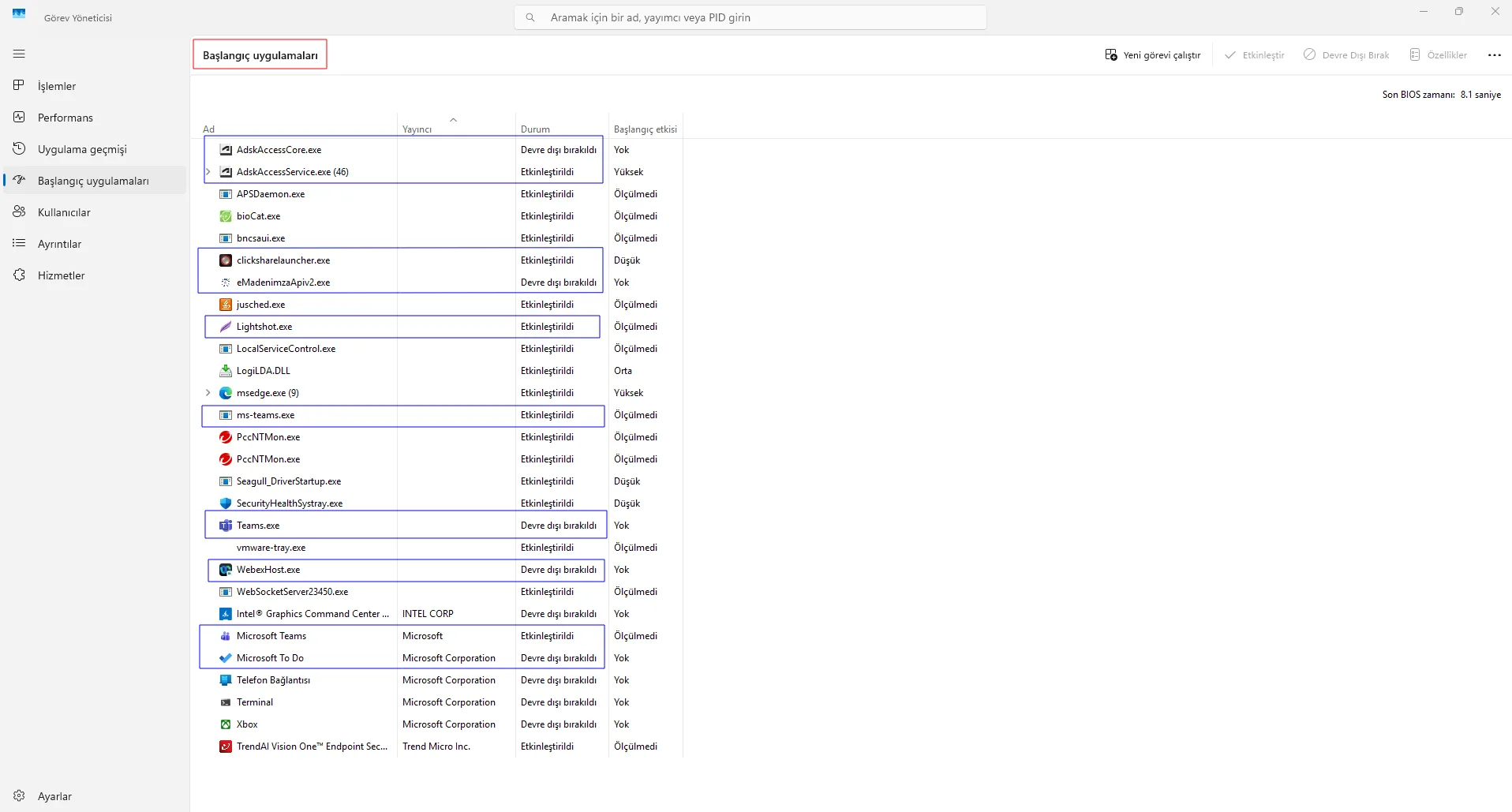The height and width of the screenshot is (812, 1512).
Task: Click the Xbox app icon
Action: [x=226, y=724]
